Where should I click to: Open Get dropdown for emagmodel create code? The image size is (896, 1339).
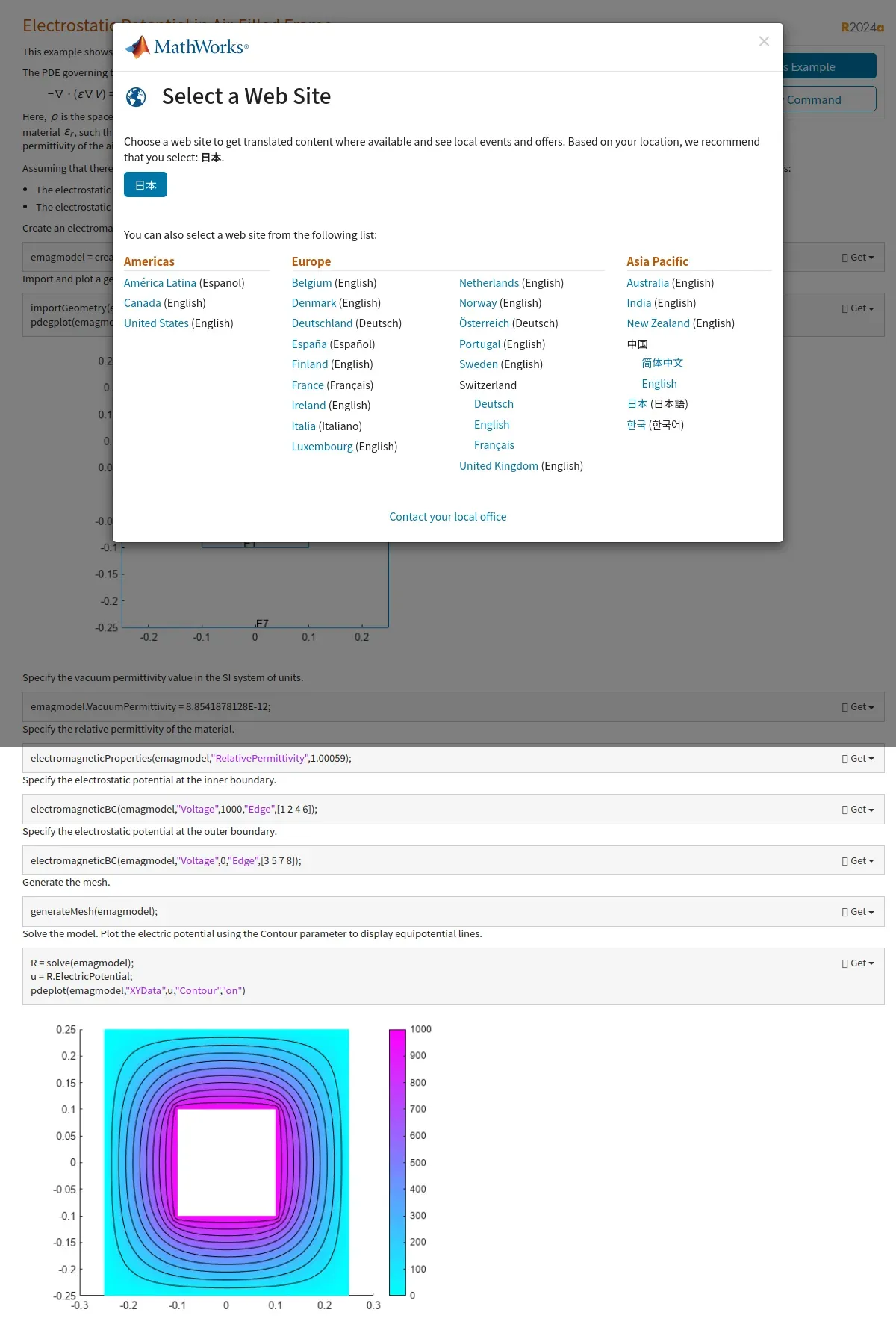click(858, 258)
